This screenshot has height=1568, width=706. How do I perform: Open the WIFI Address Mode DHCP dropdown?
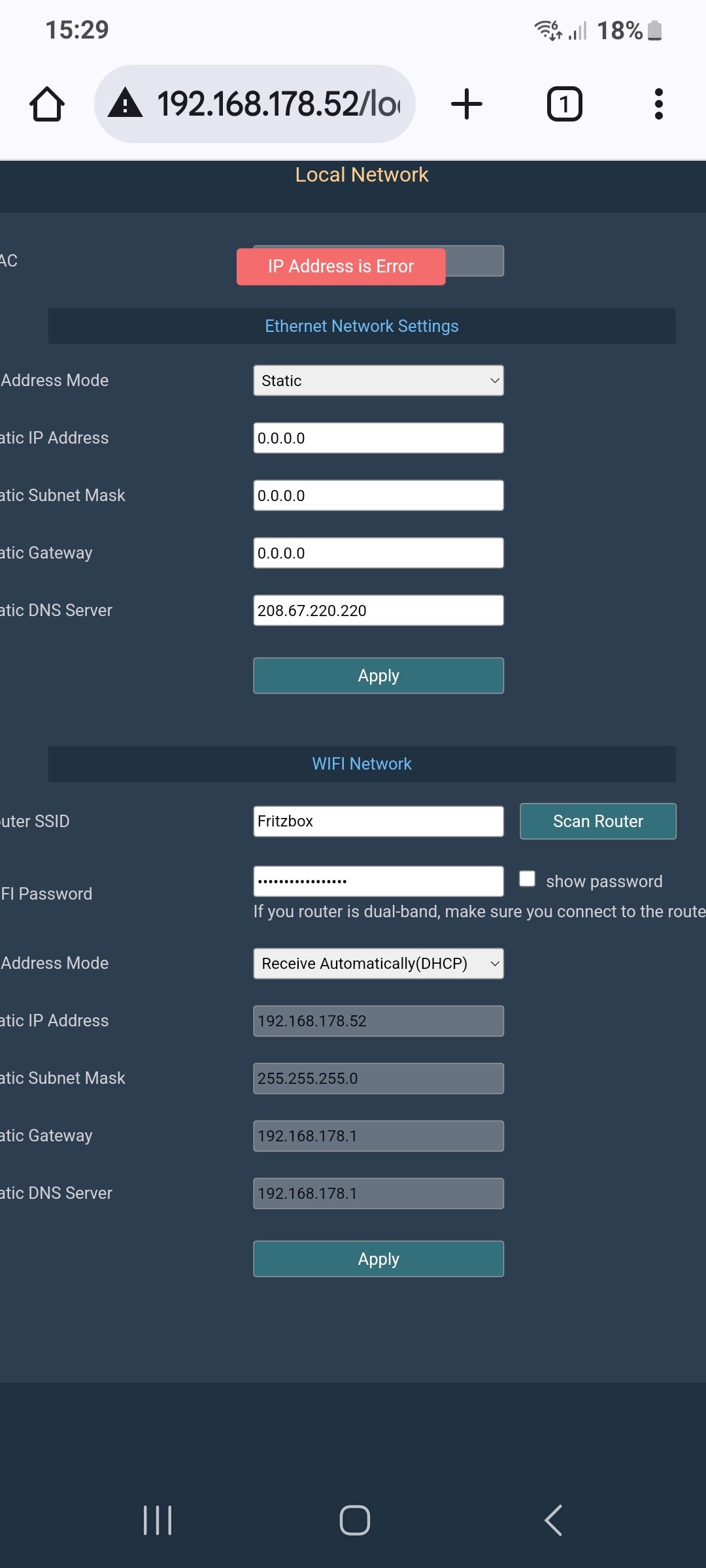tap(378, 964)
